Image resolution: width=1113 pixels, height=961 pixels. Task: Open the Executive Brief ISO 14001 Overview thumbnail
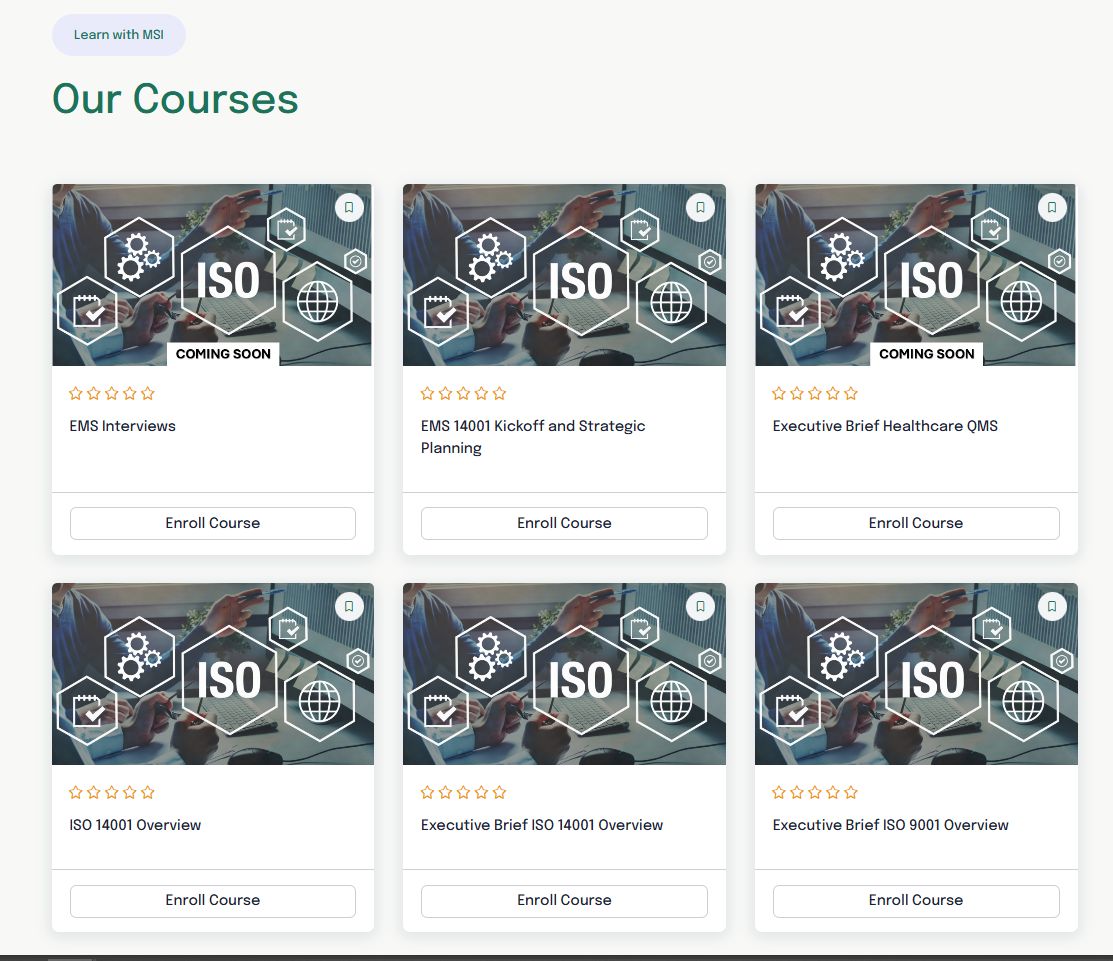click(564, 674)
